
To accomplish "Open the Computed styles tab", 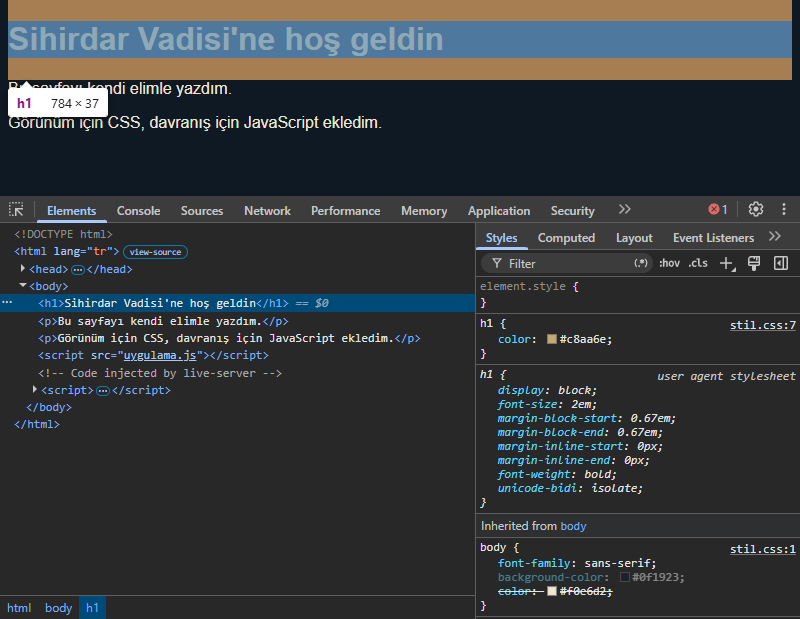I will point(566,238).
